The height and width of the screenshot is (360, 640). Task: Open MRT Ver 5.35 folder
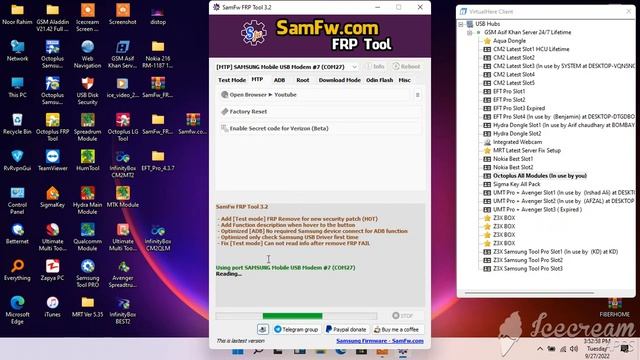[x=87, y=307]
